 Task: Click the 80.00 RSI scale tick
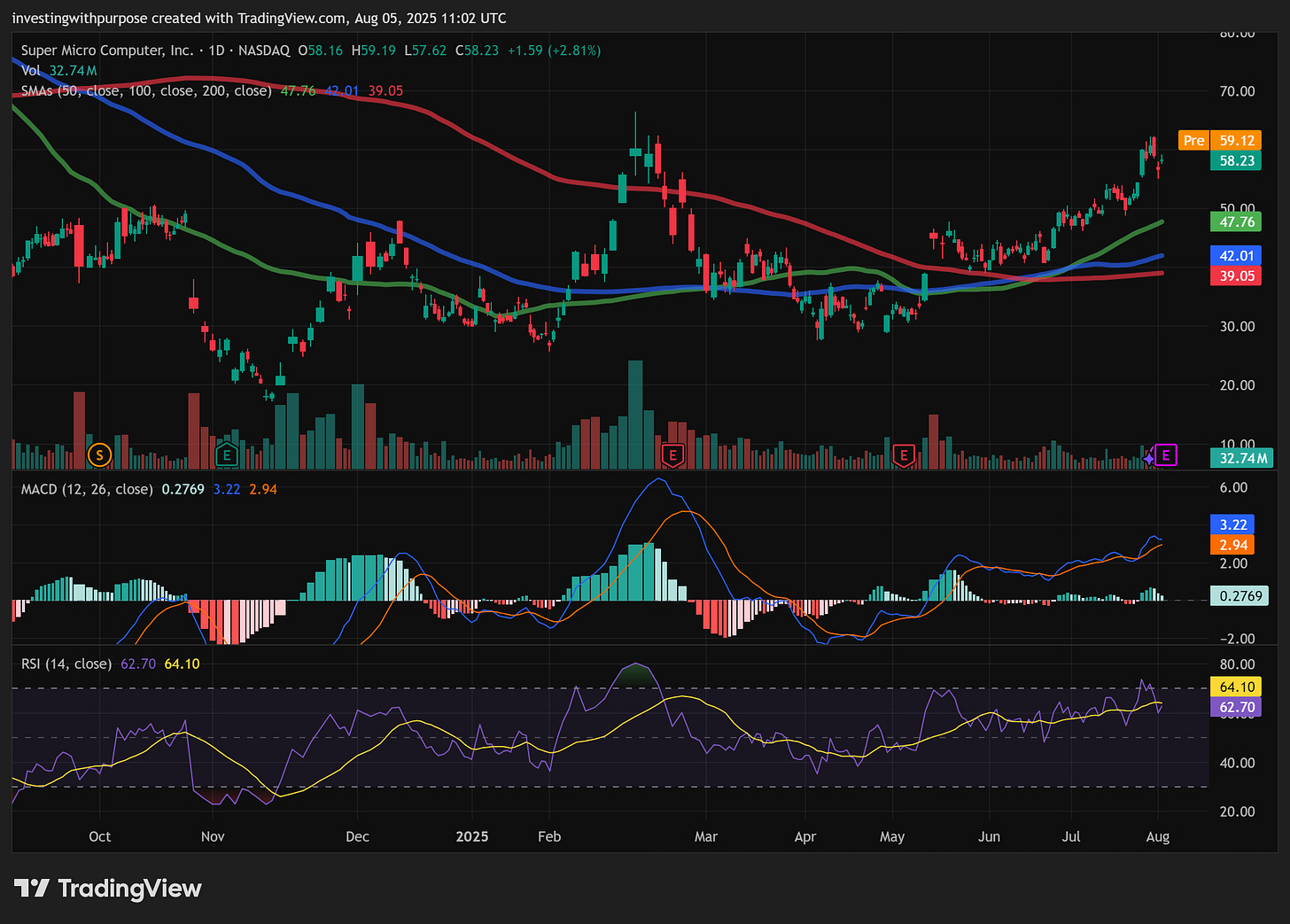[x=1237, y=664]
